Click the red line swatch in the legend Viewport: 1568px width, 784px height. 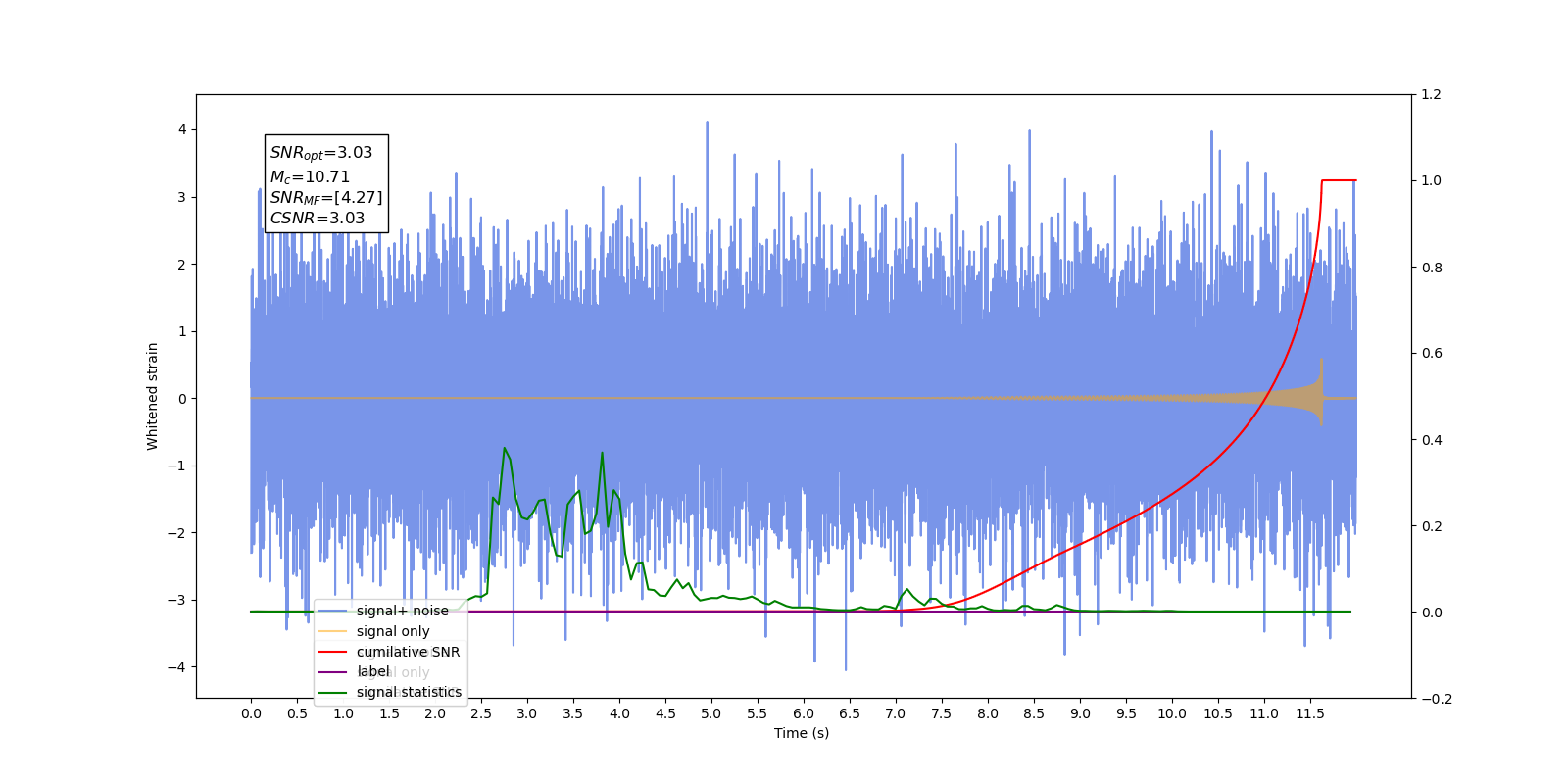pyautogui.click(x=333, y=652)
